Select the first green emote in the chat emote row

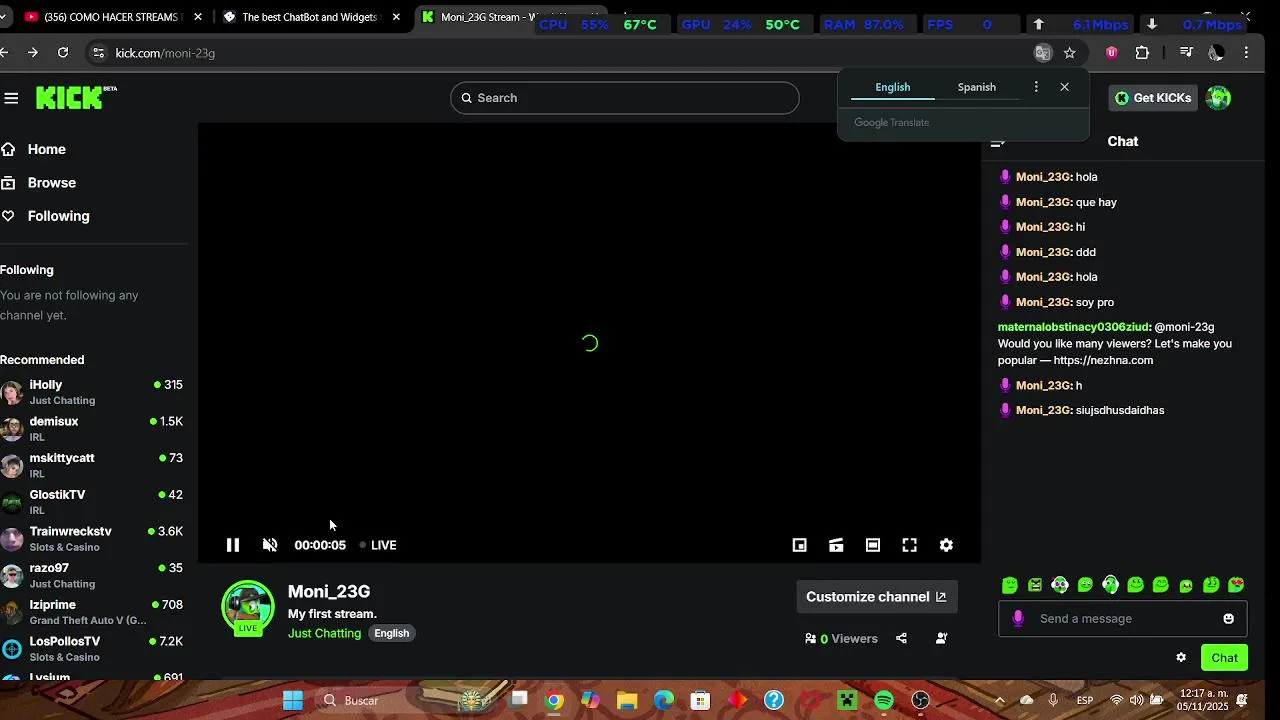point(1010,585)
